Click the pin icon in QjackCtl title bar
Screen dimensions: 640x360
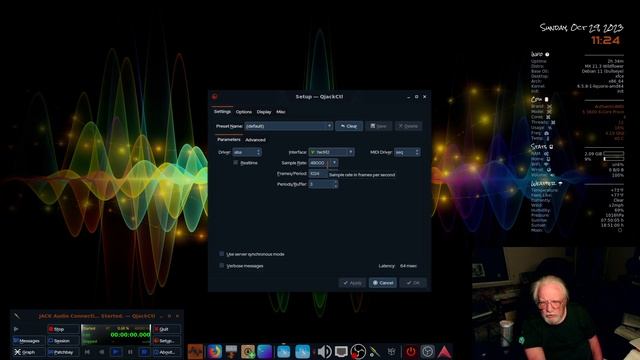(17, 316)
